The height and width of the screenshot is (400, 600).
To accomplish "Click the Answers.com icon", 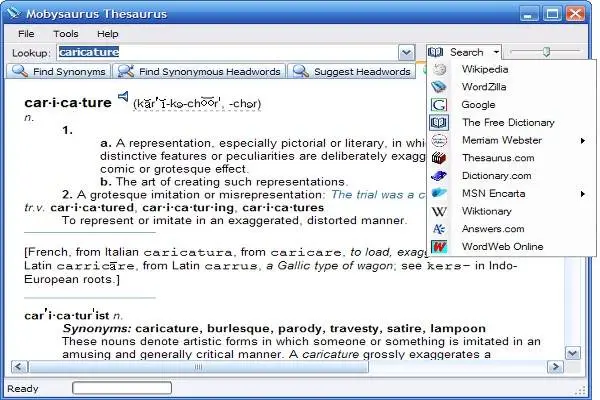I will click(439, 229).
